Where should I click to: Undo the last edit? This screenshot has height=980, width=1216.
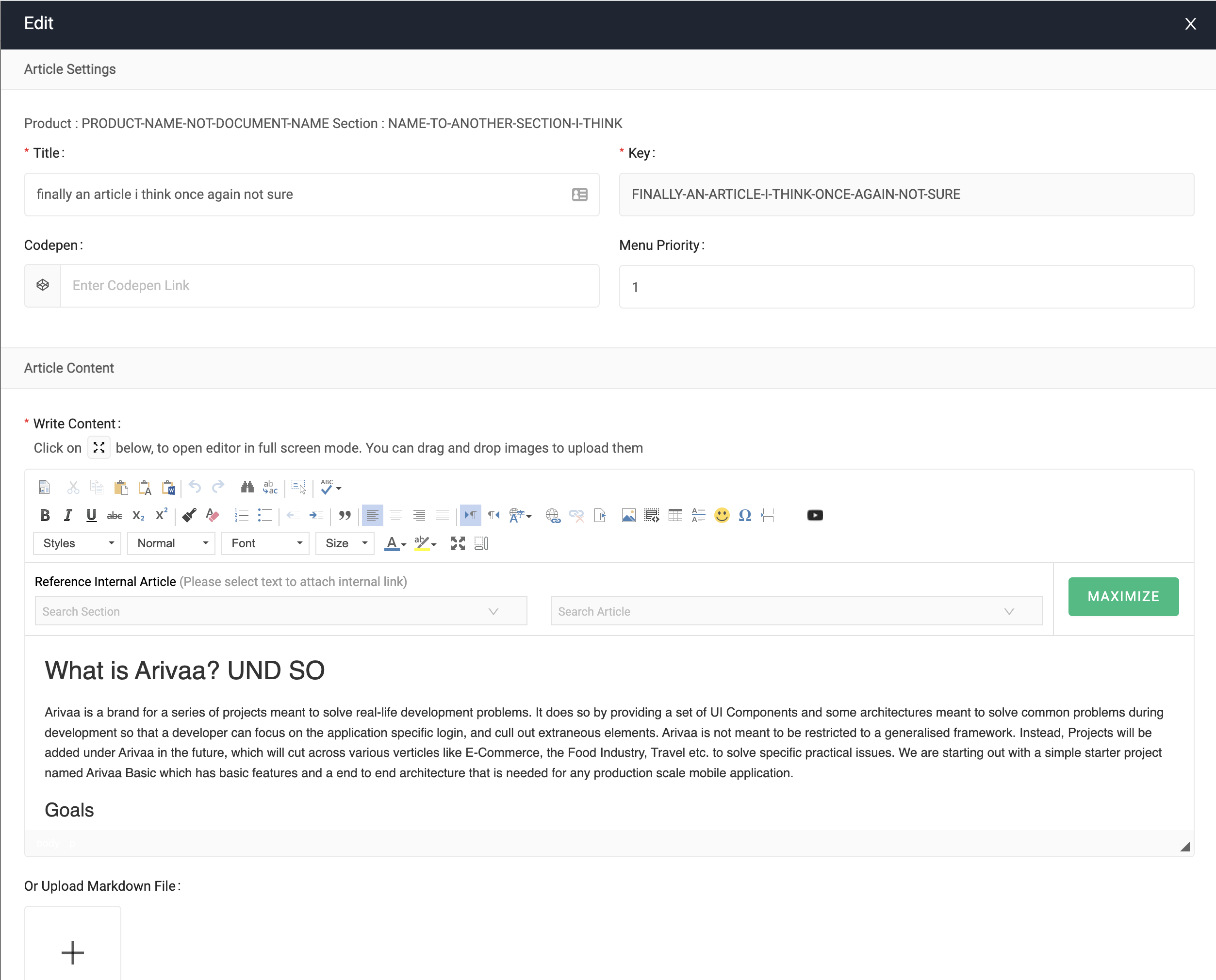(x=195, y=487)
